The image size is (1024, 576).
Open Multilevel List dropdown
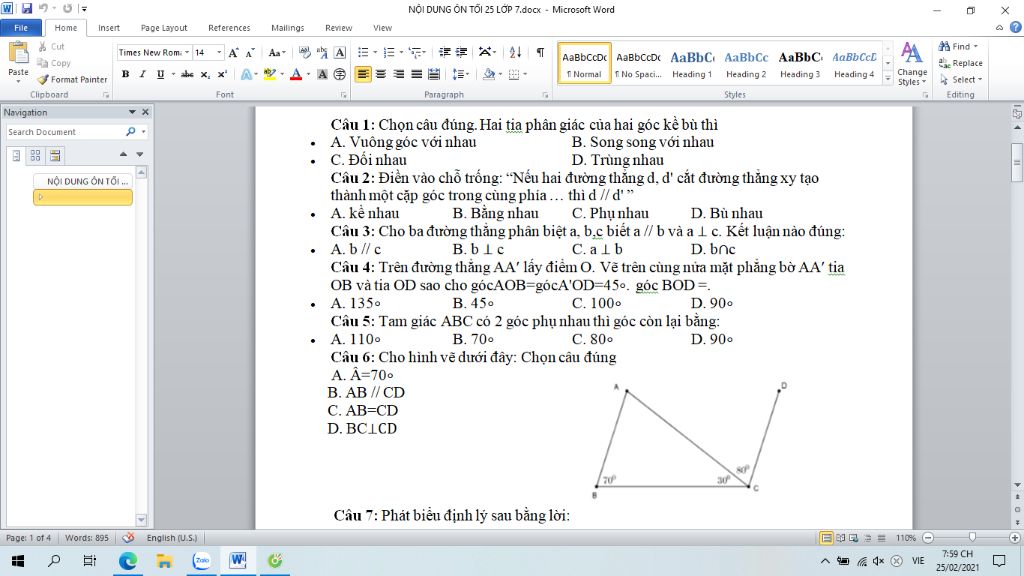click(x=417, y=52)
